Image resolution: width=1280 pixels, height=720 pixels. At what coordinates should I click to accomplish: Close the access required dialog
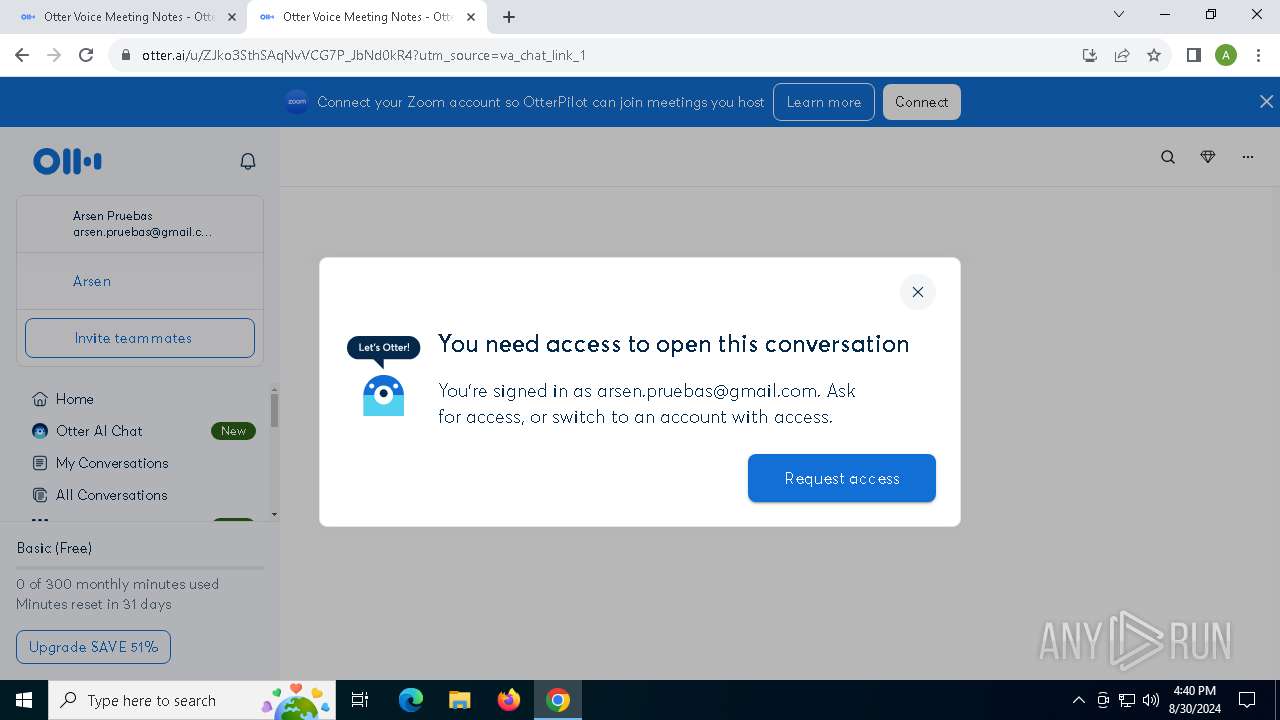tap(917, 292)
